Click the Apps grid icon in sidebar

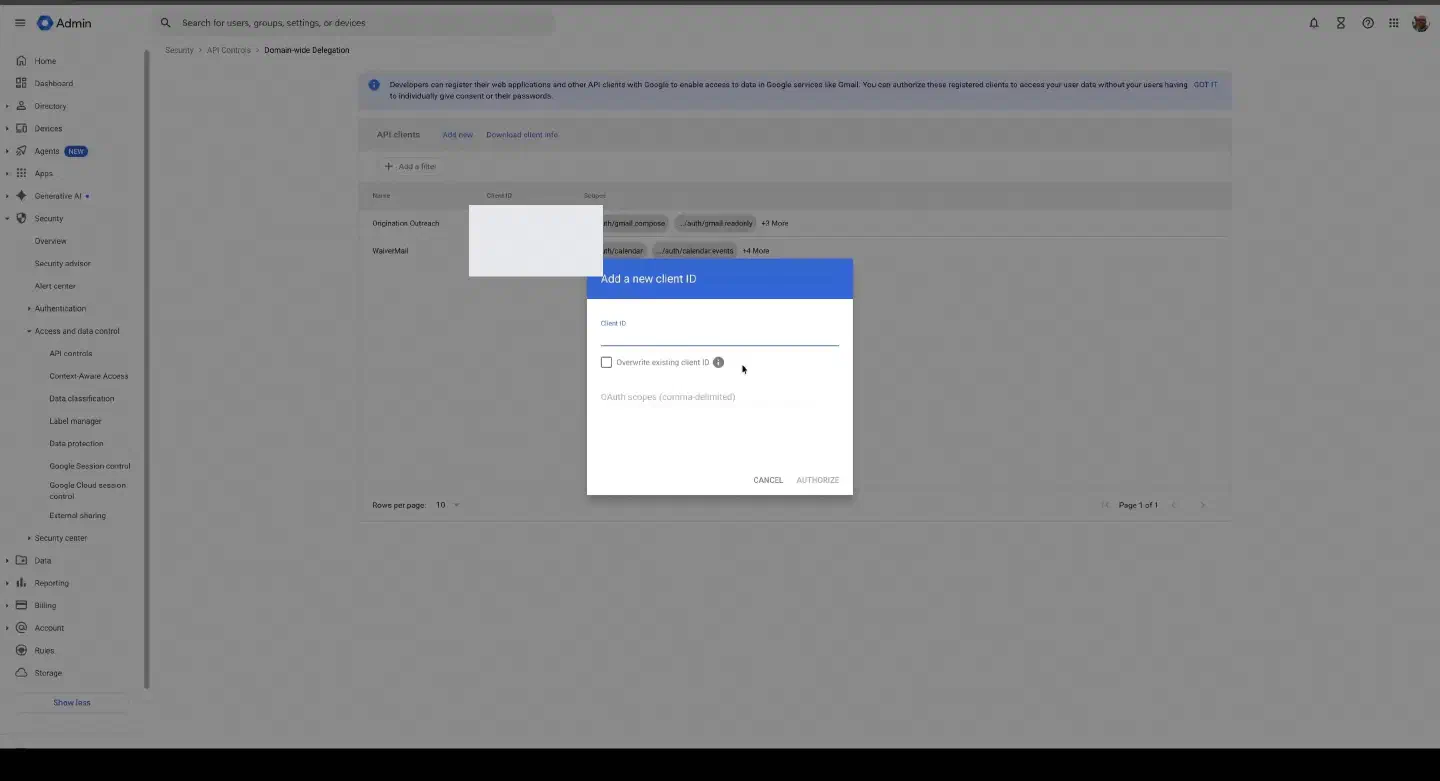click(x=21, y=173)
